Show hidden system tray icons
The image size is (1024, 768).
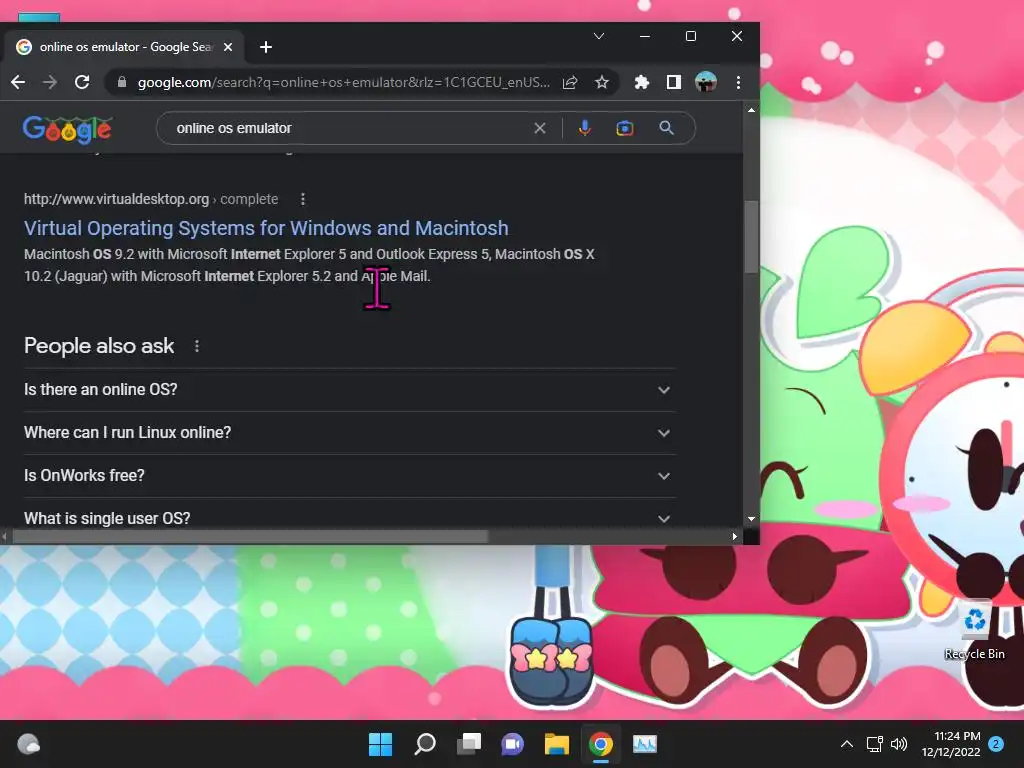846,744
